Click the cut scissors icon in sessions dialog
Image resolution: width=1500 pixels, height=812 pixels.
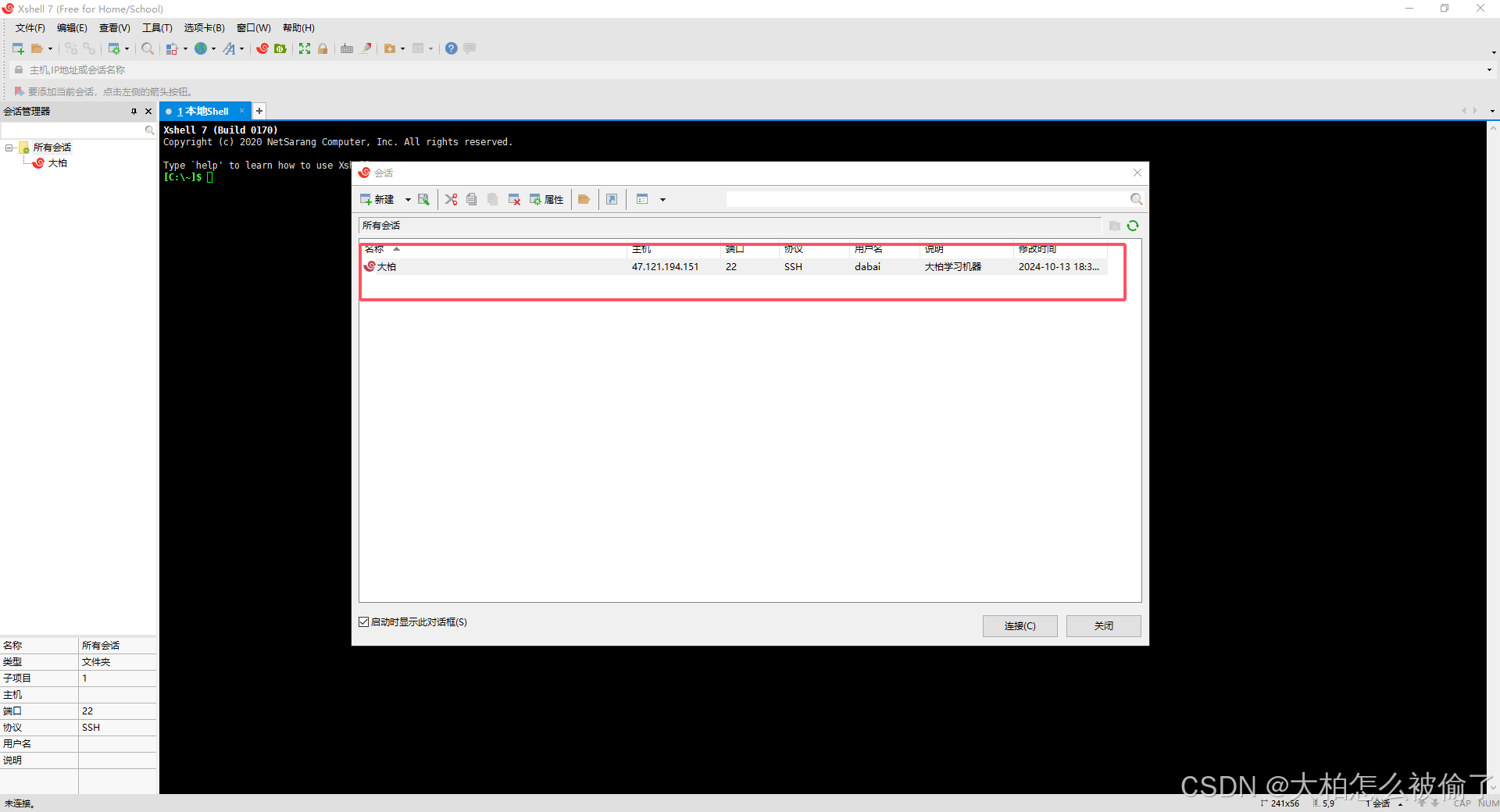pos(451,199)
